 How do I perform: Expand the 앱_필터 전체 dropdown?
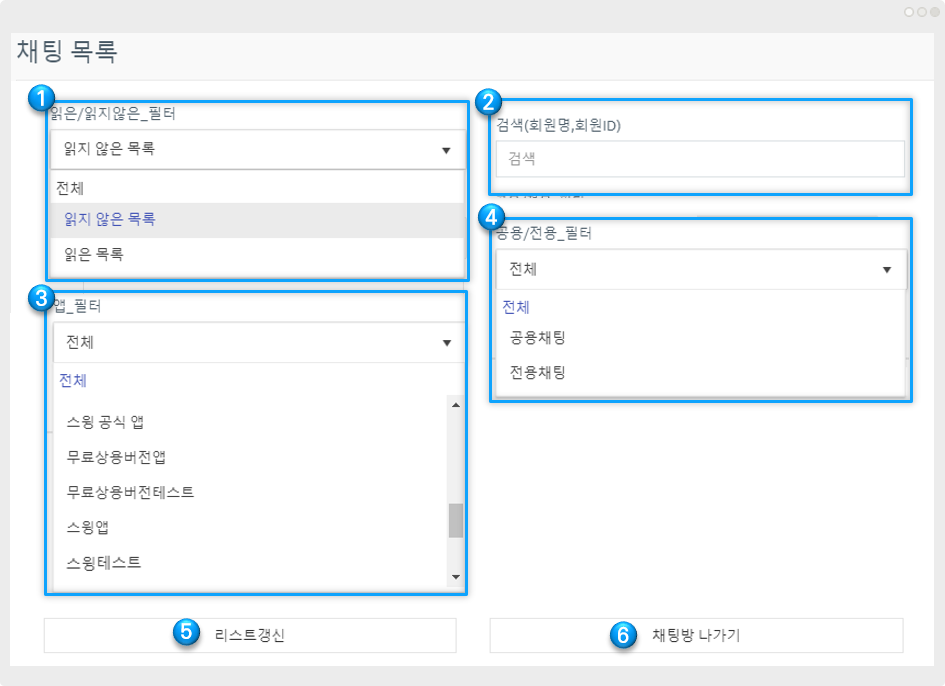tap(257, 343)
